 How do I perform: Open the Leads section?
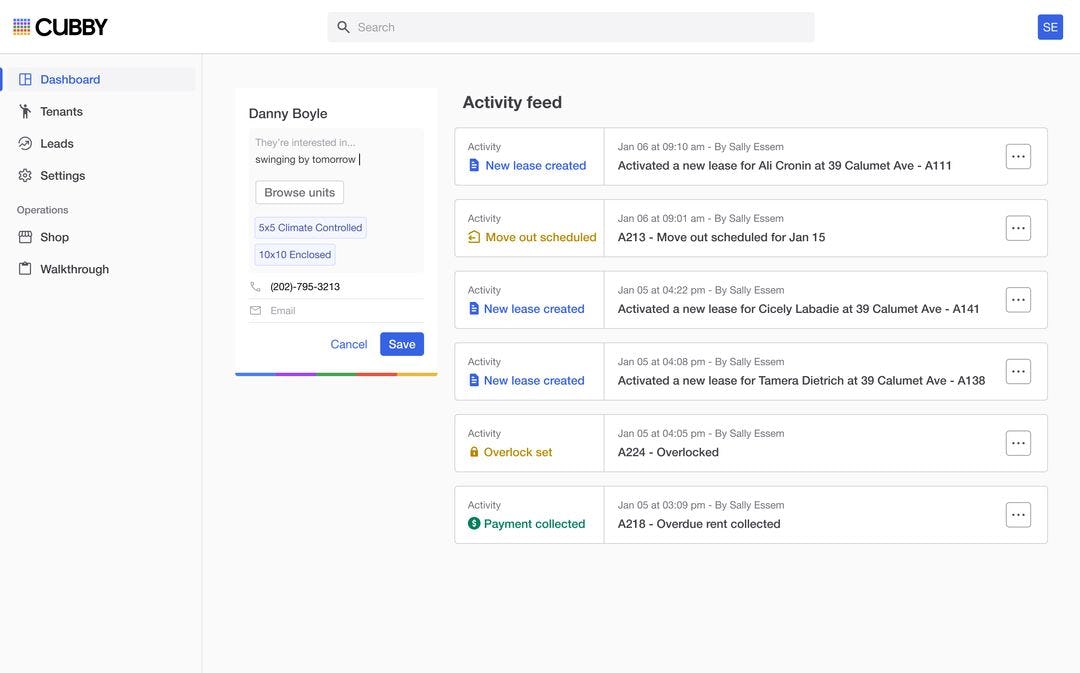56,143
